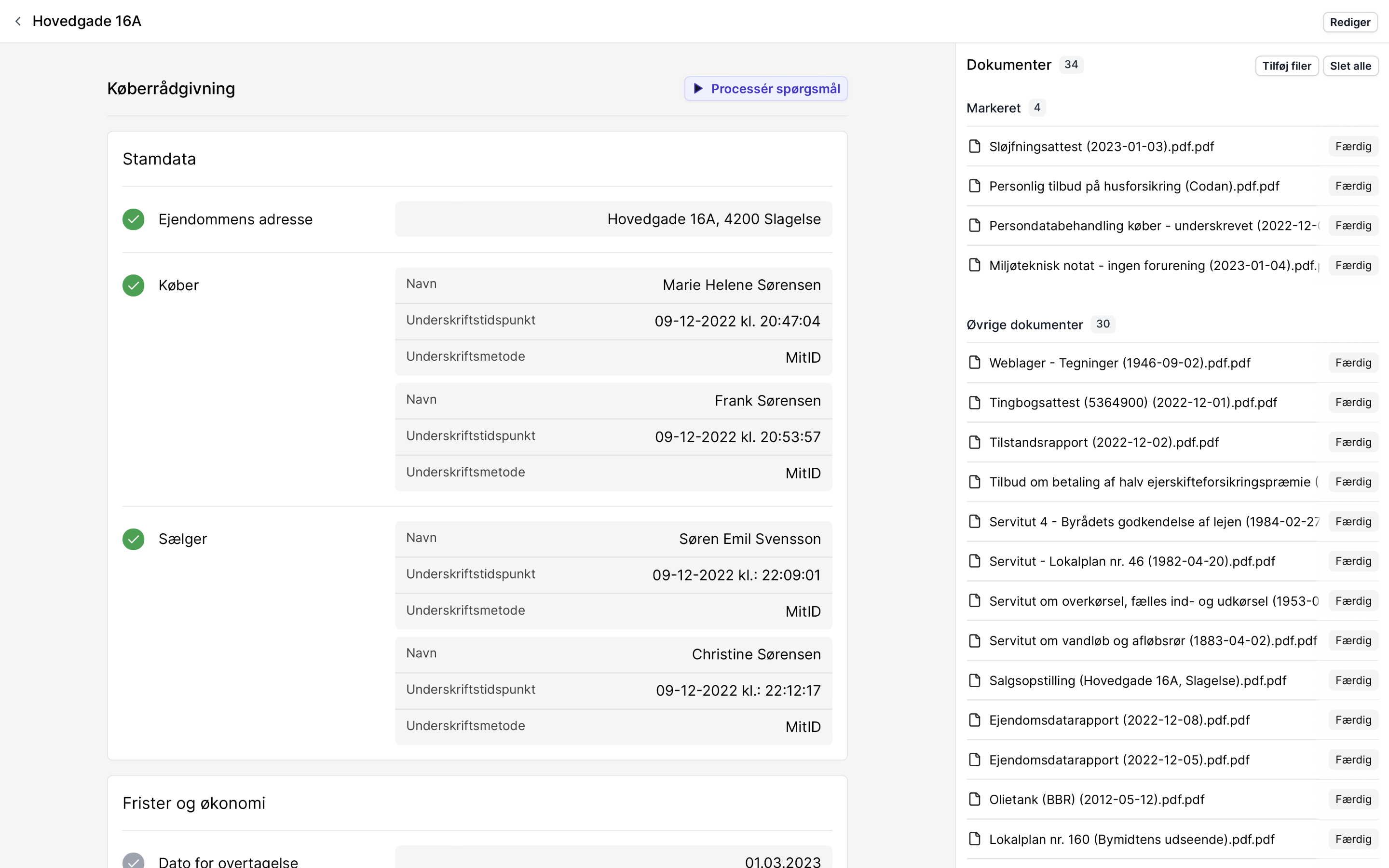Image resolution: width=1389 pixels, height=868 pixels.
Task: Click address field Hovedgade 16A, 4200 Slagelse
Action: (x=613, y=219)
